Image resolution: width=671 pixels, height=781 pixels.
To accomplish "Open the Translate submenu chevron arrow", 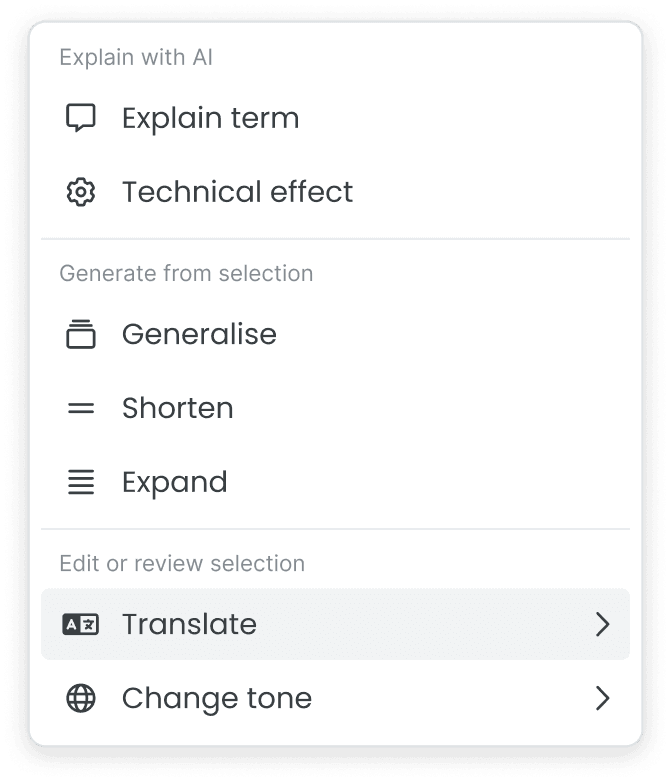I will click(x=602, y=624).
